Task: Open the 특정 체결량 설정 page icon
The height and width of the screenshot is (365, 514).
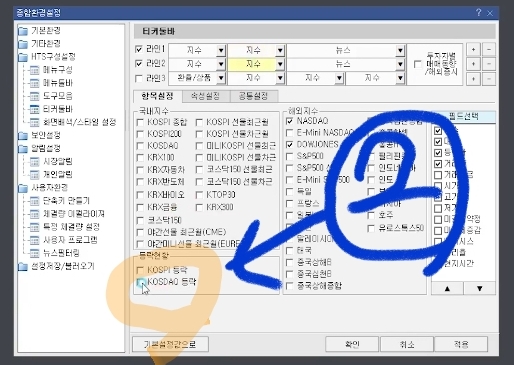Action: (35, 227)
